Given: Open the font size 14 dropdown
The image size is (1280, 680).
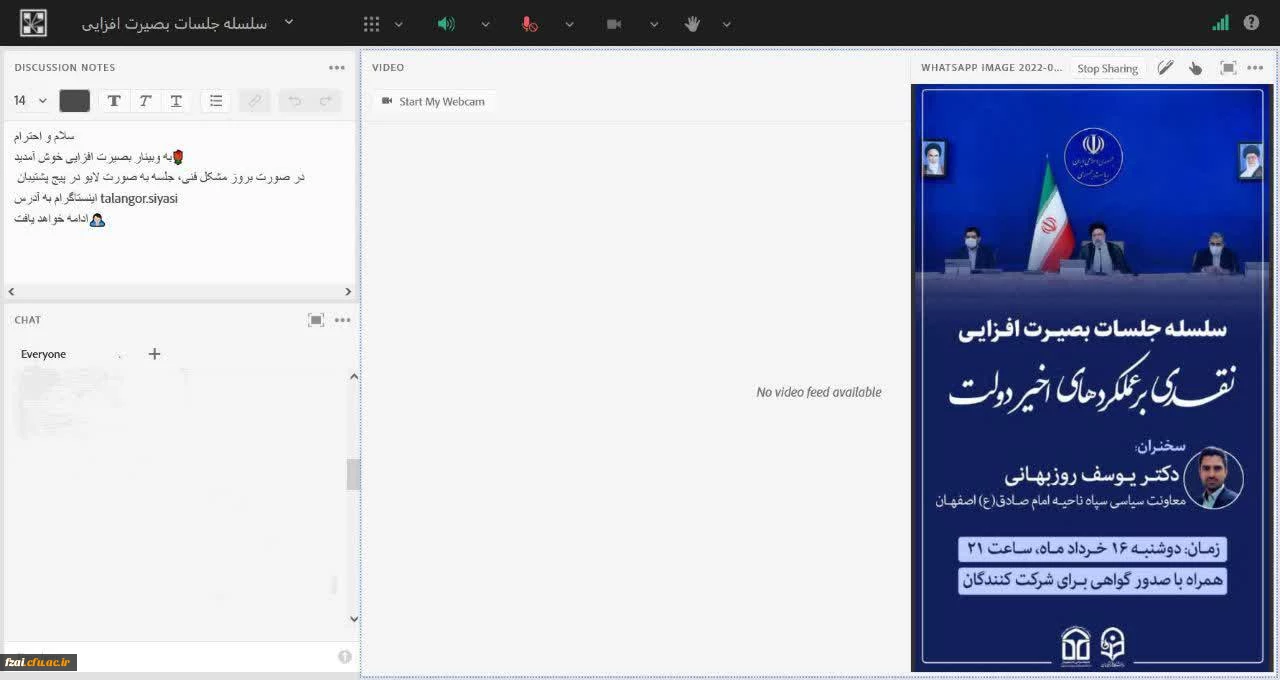Looking at the screenshot, I should click(x=31, y=101).
